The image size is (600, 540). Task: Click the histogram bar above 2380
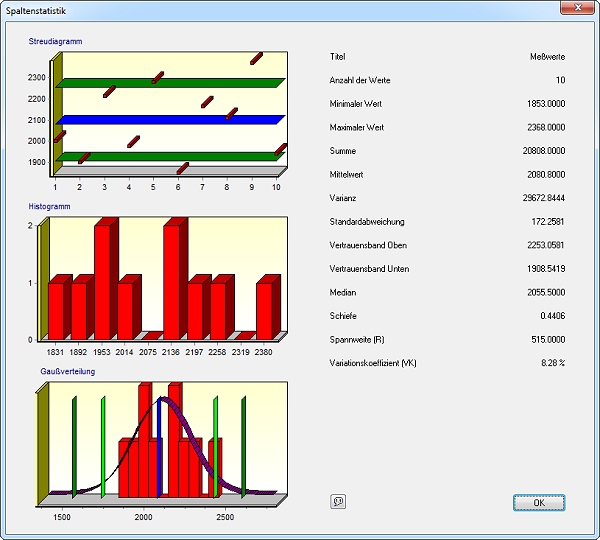pos(265,310)
